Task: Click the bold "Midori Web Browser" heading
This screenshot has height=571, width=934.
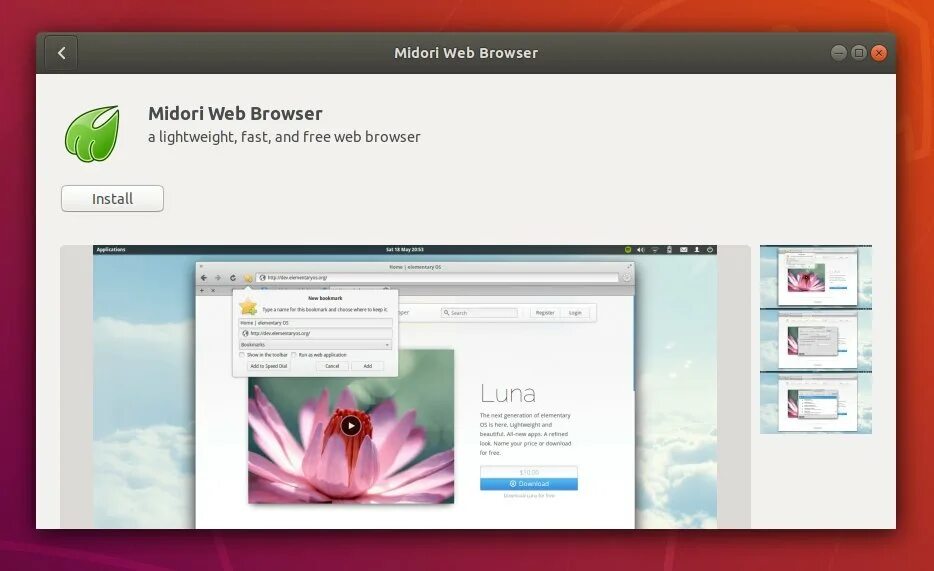Action: (235, 113)
